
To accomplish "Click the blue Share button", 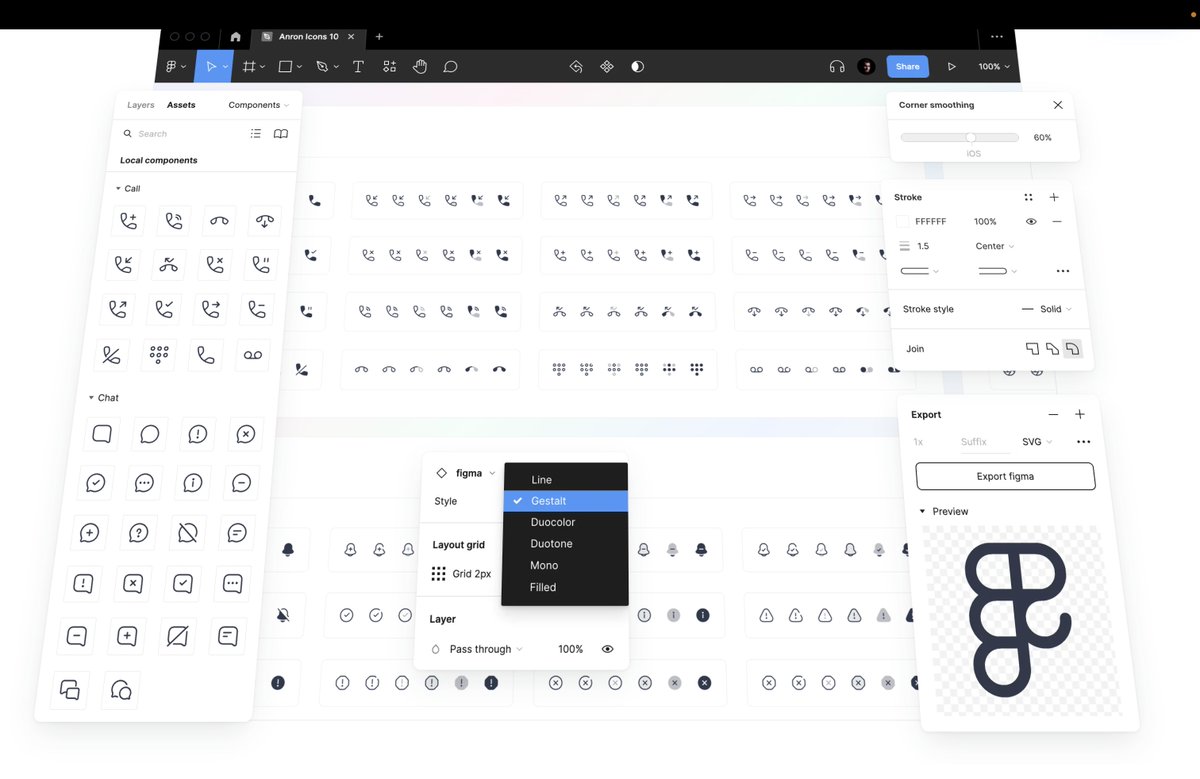I will (x=907, y=67).
